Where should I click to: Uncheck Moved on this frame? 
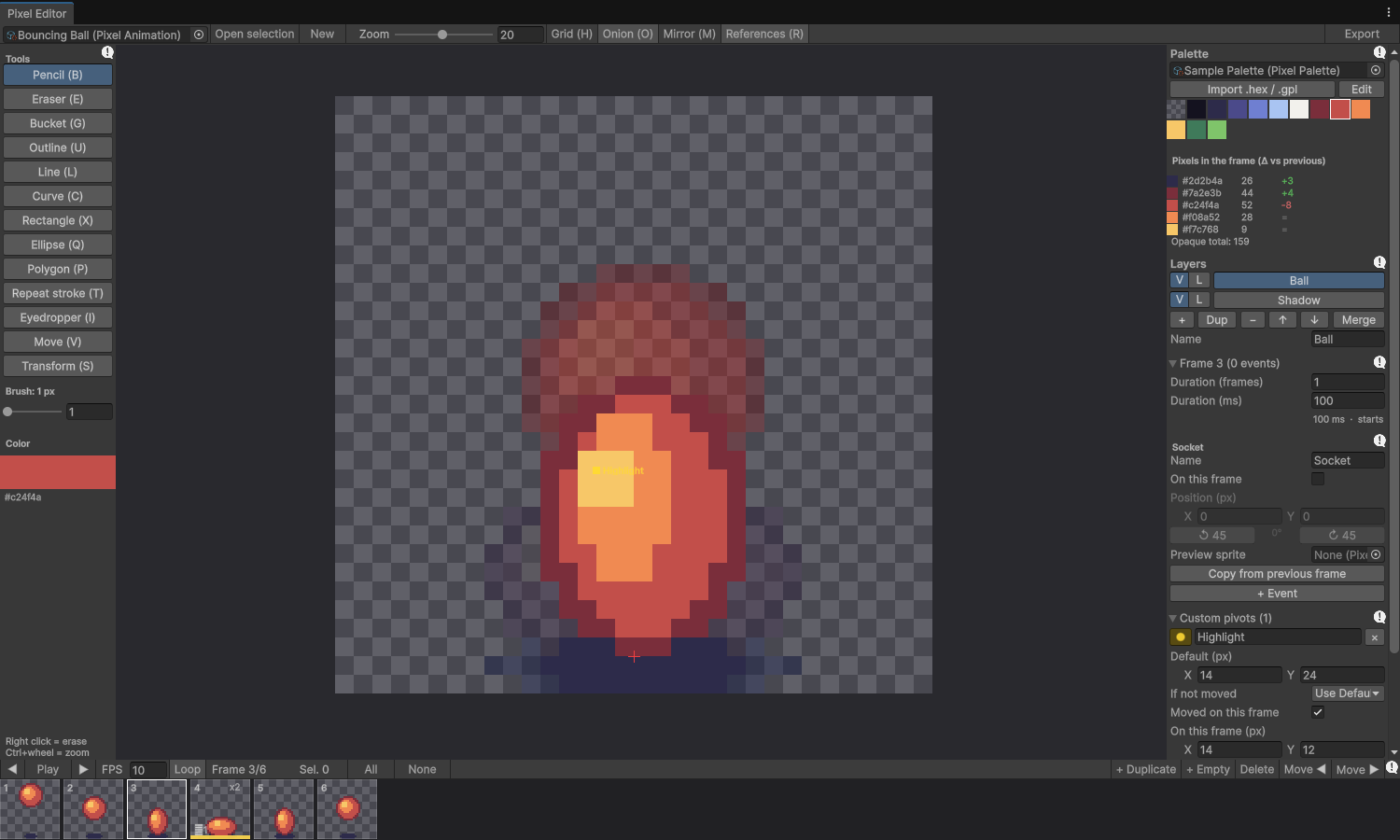[1318, 712]
